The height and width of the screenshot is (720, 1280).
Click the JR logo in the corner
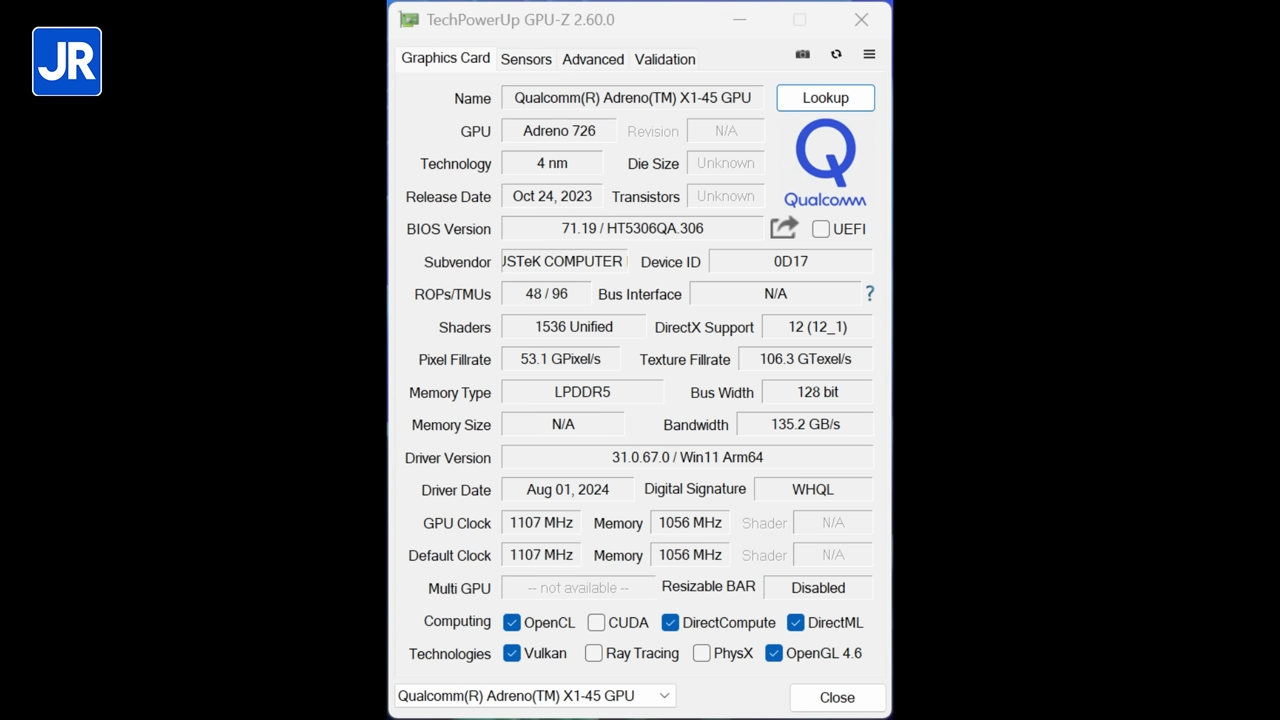click(x=66, y=61)
